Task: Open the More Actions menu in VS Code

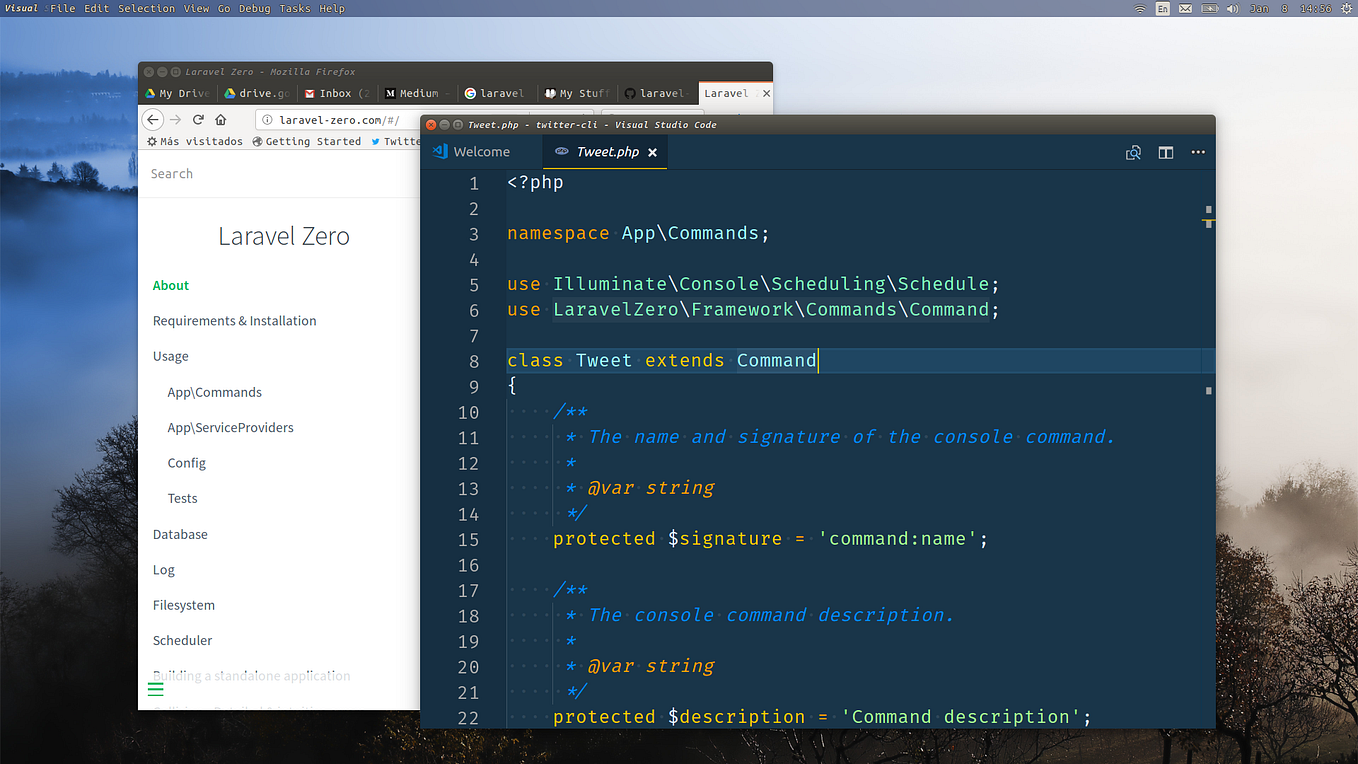Action: (x=1198, y=152)
